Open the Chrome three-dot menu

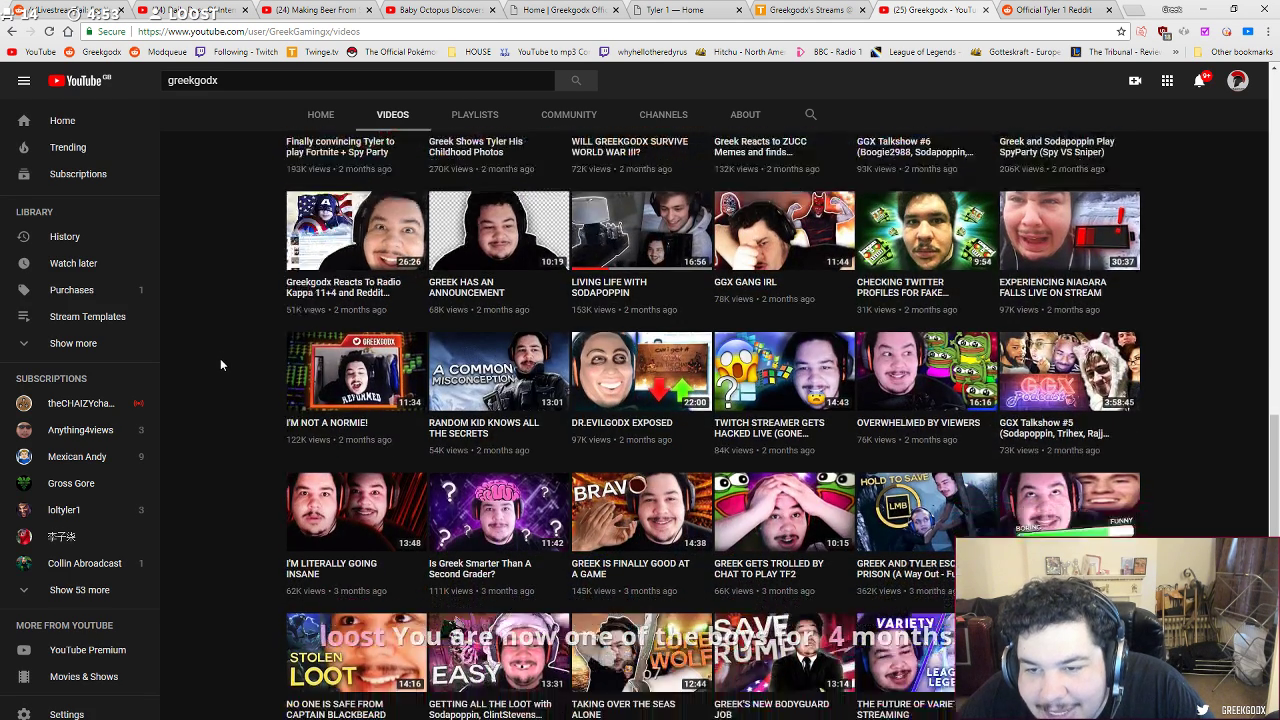click(1268, 31)
